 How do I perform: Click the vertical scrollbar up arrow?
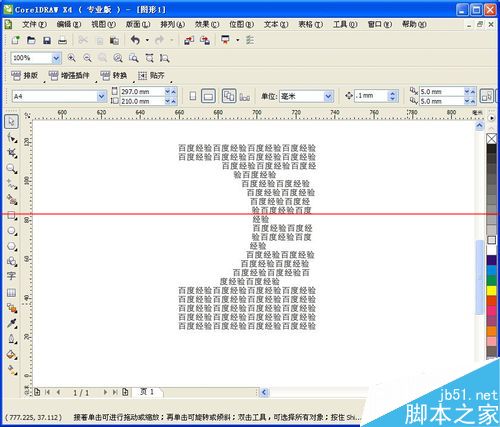point(479,126)
